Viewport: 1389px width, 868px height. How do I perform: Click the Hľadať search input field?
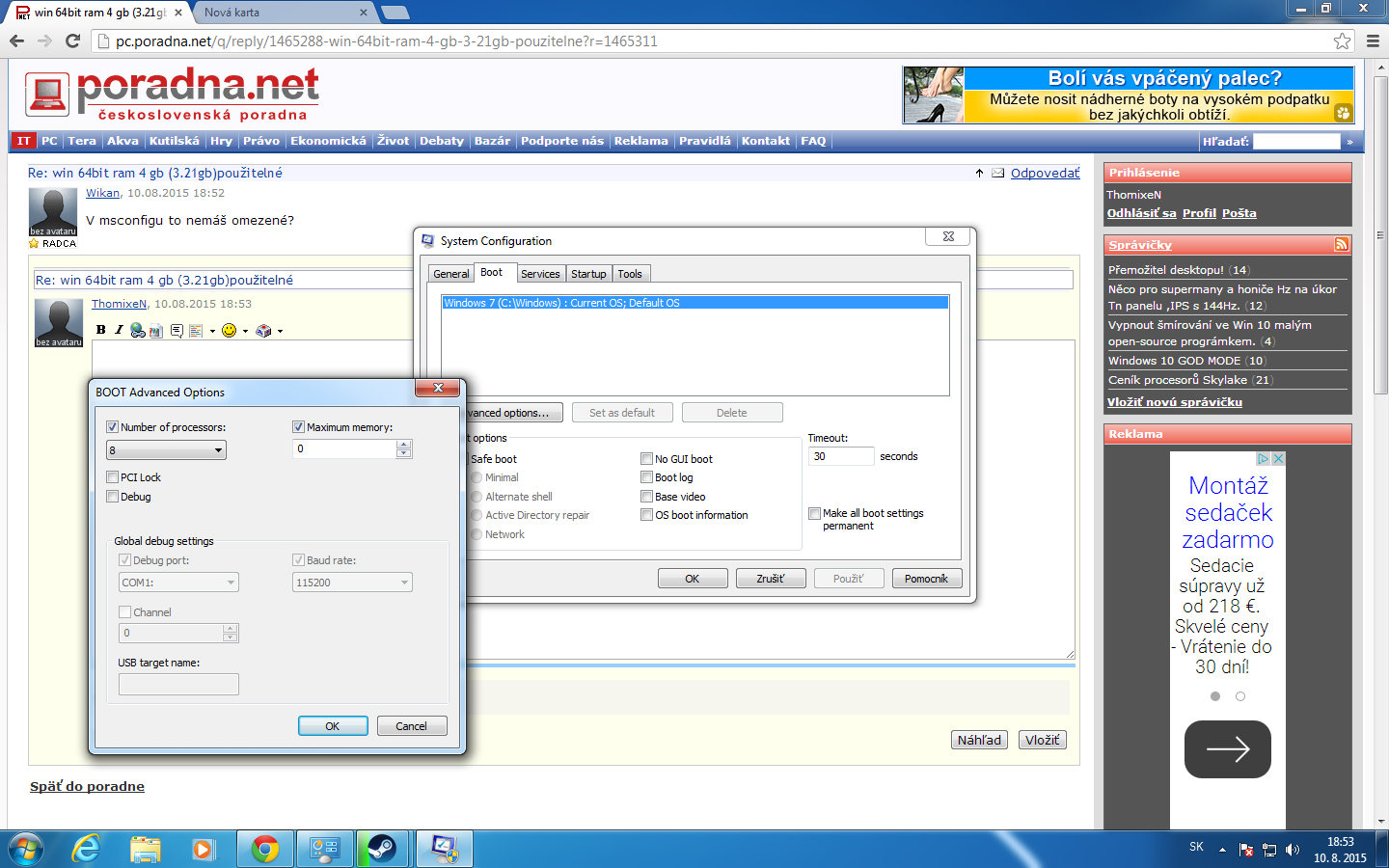pos(1296,142)
